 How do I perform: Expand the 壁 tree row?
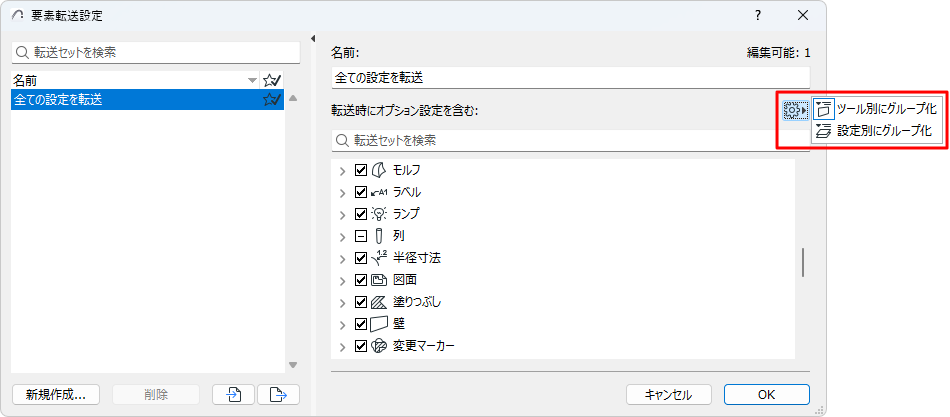click(342, 324)
